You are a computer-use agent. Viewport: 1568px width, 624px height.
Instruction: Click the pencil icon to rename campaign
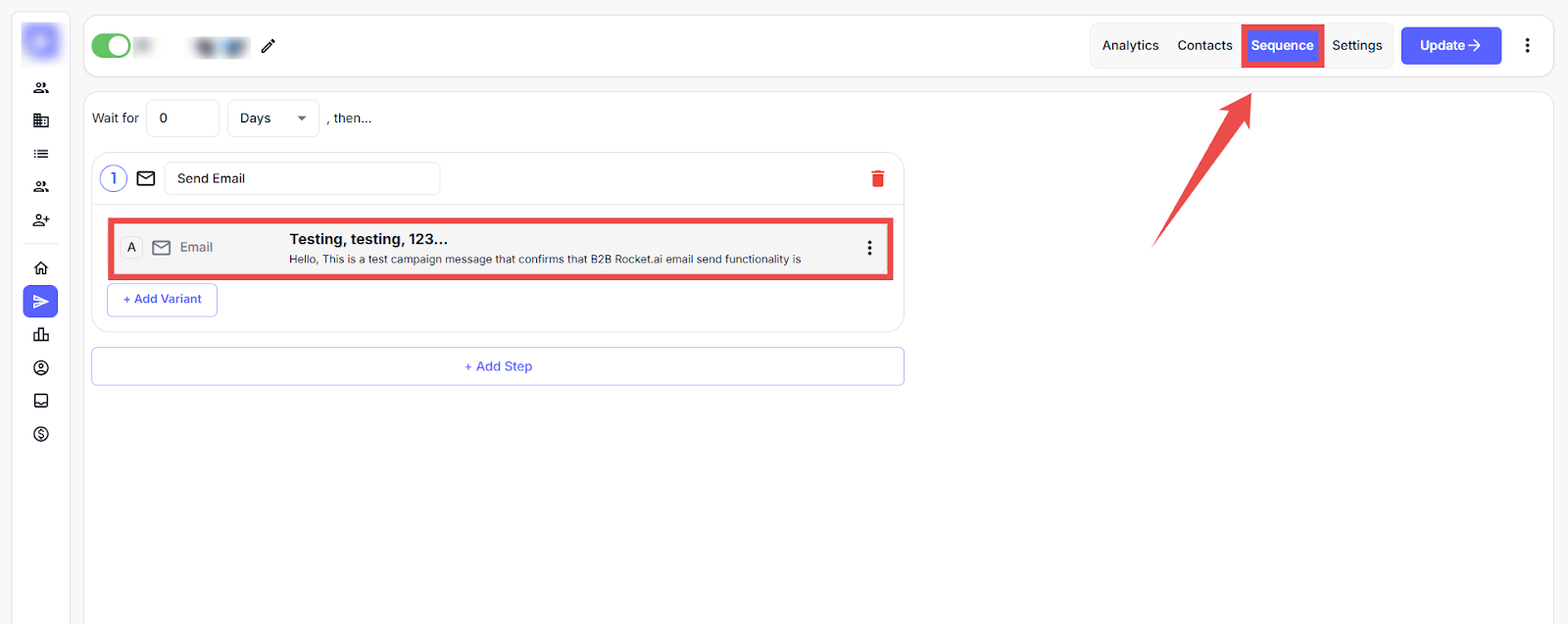268,46
